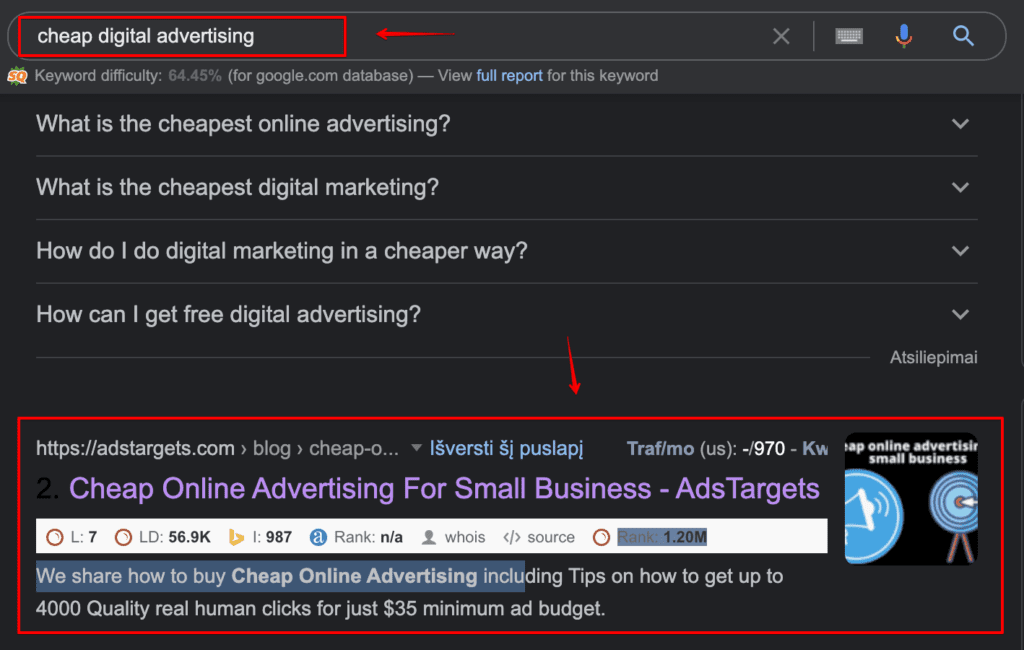1024x650 pixels.
Task: Click the SEOquake logo icon
Action: [18, 76]
